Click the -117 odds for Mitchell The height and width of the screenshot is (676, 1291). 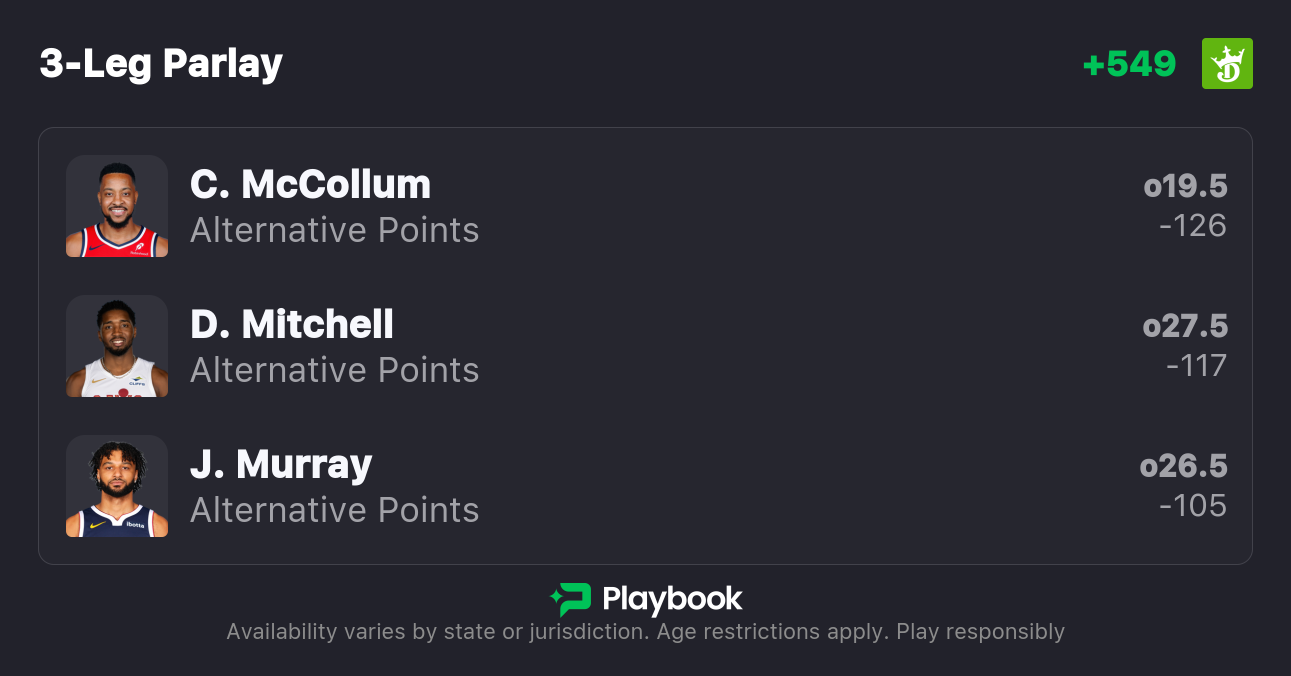[x=1196, y=366]
